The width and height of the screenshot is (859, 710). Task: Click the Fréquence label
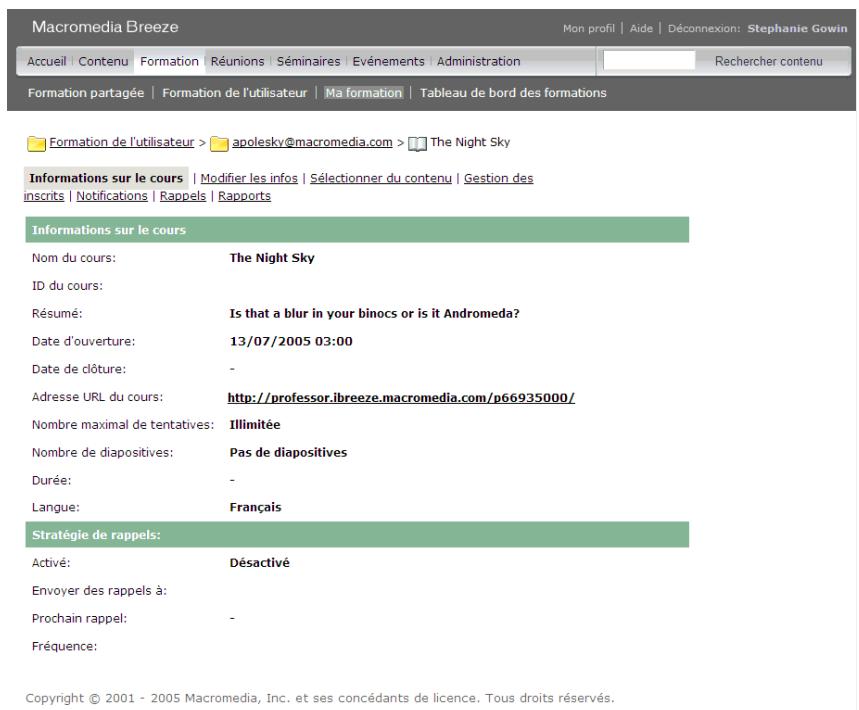click(65, 646)
